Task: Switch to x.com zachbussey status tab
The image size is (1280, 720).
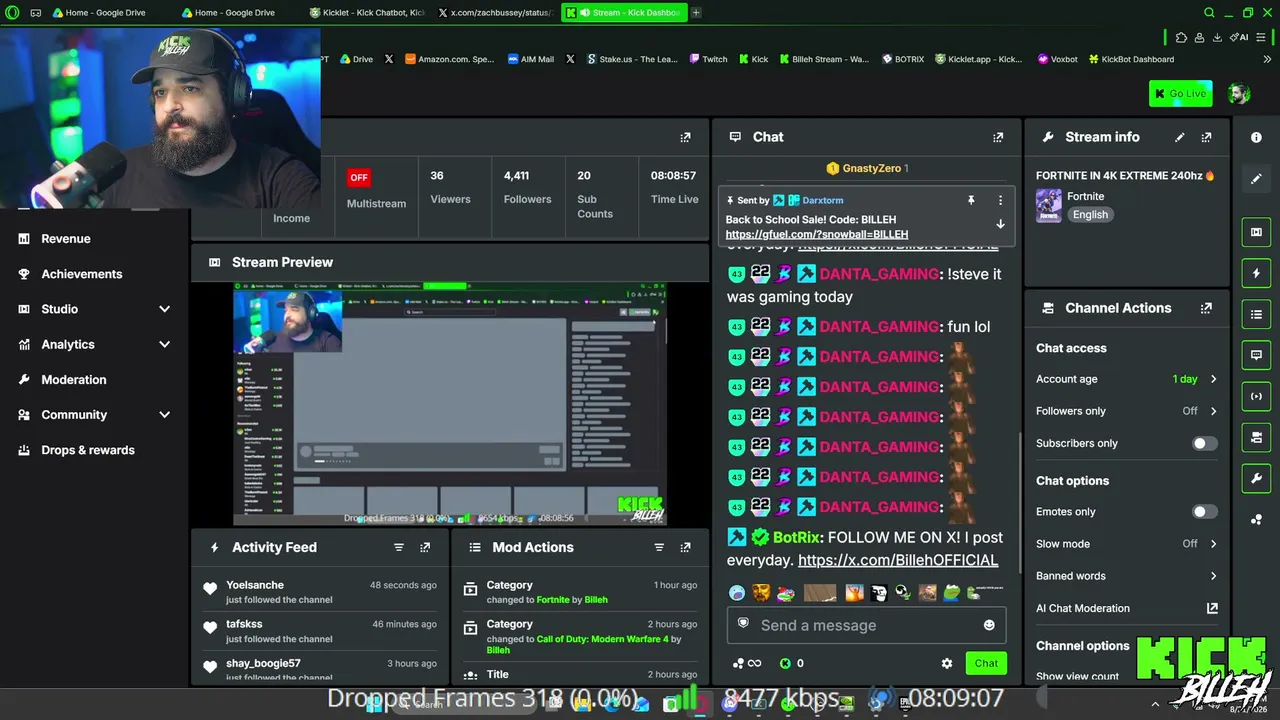Action: click(494, 13)
